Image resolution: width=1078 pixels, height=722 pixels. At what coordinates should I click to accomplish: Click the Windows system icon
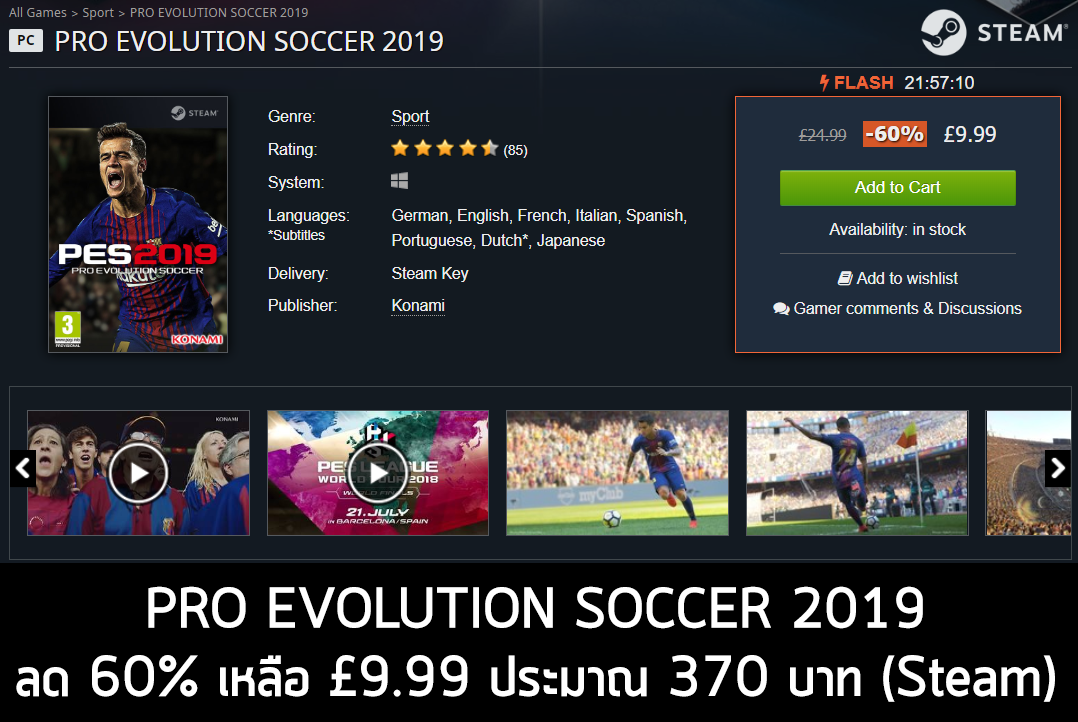[399, 181]
